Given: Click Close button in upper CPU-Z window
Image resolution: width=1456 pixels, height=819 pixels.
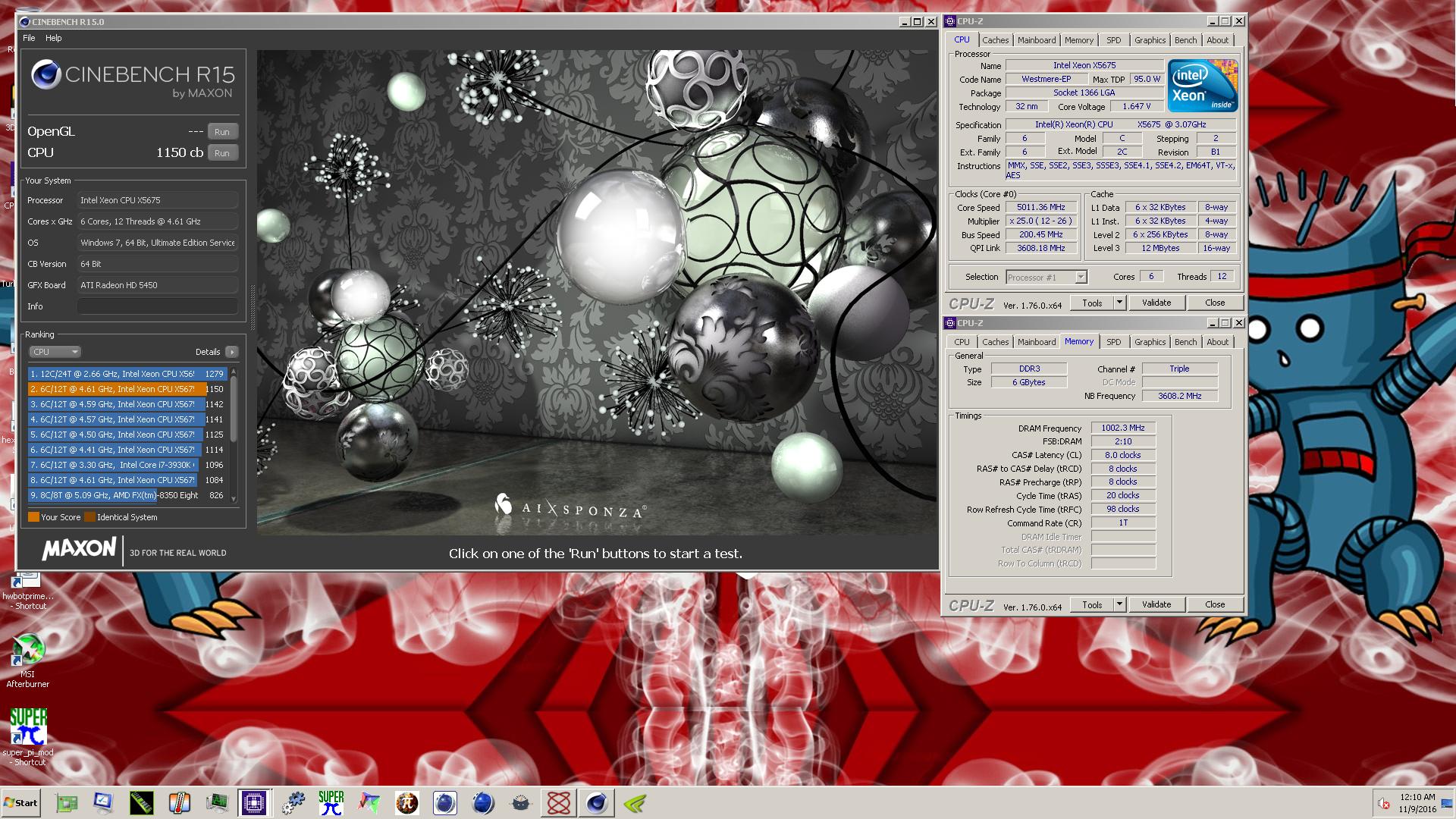Looking at the screenshot, I should pos(1215,303).
